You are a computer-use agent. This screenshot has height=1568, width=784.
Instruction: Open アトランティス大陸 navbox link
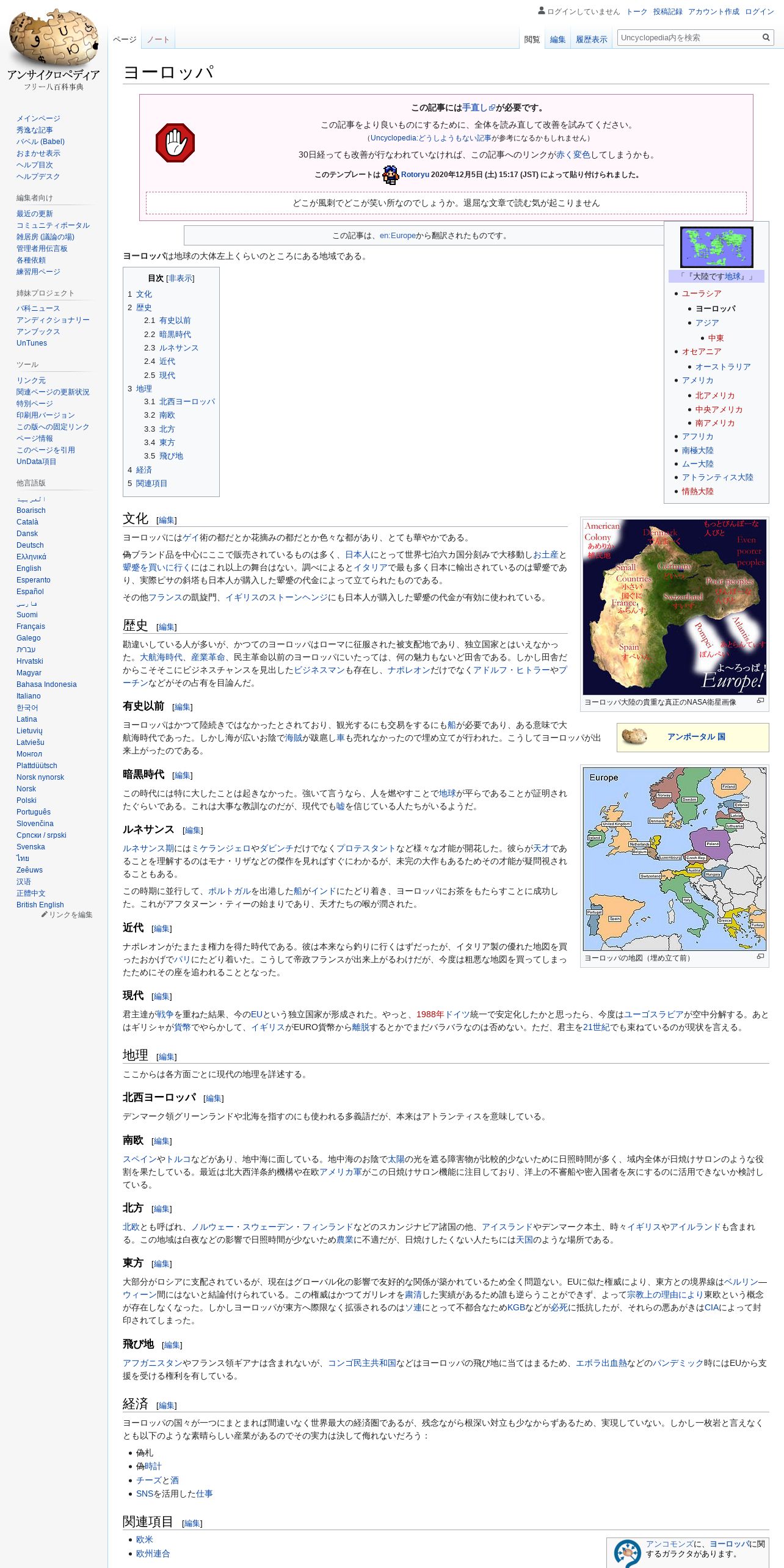717,477
